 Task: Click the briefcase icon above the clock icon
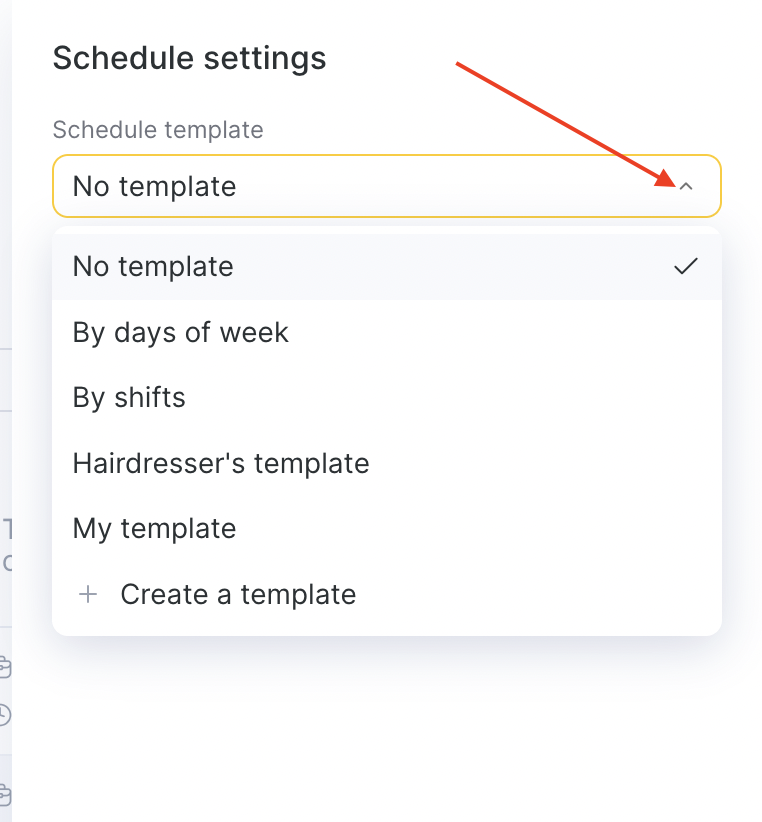pos(4,668)
